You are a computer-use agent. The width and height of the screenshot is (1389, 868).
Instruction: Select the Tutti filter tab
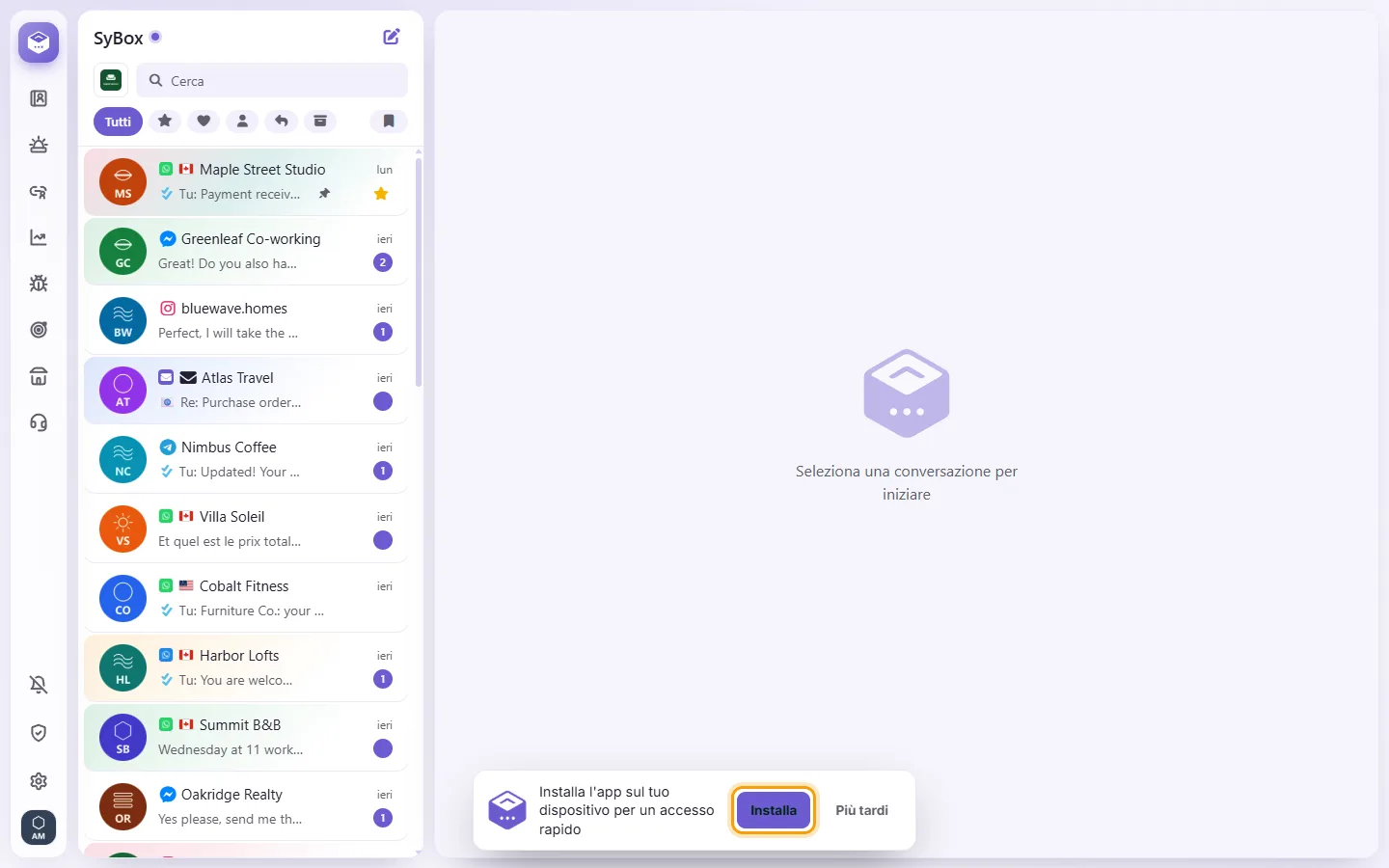point(118,122)
